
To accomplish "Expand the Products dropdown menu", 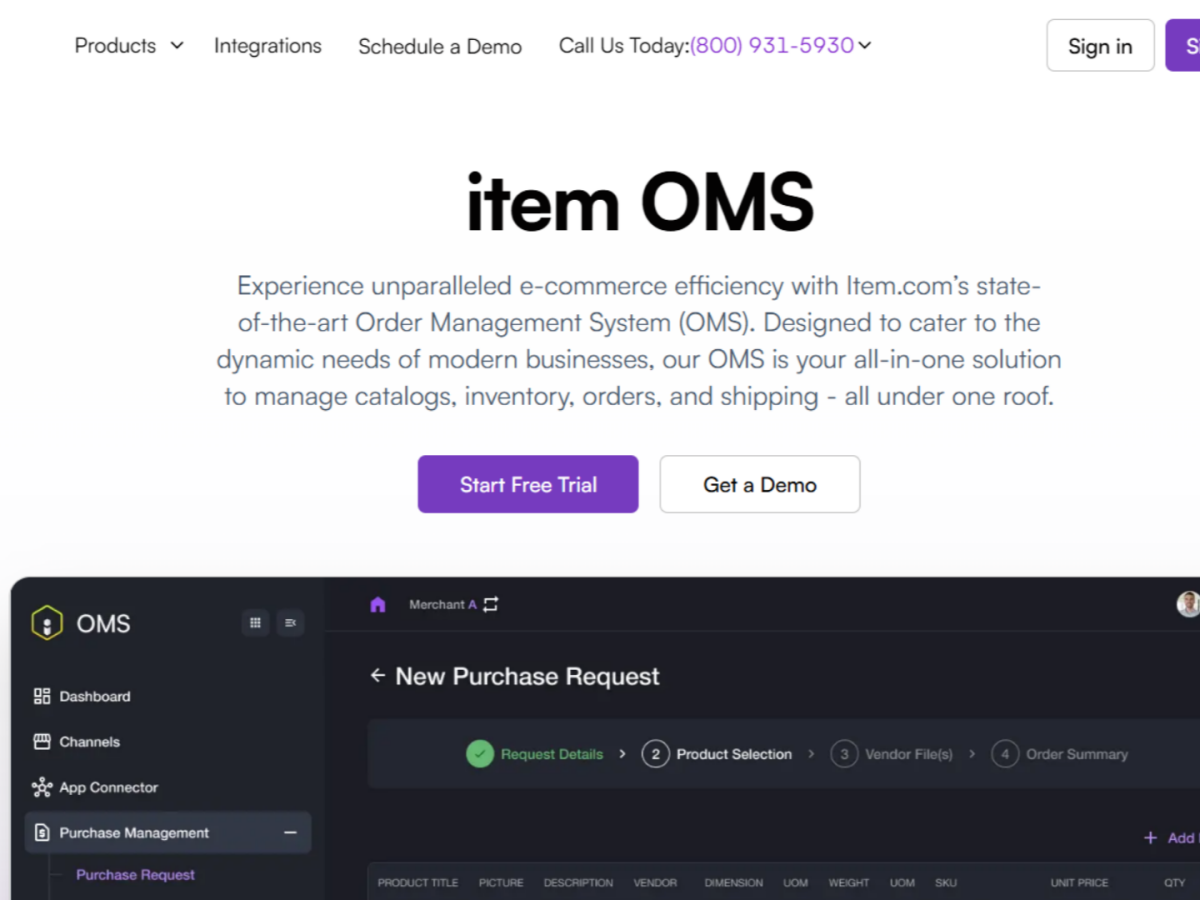I will pyautogui.click(x=129, y=45).
